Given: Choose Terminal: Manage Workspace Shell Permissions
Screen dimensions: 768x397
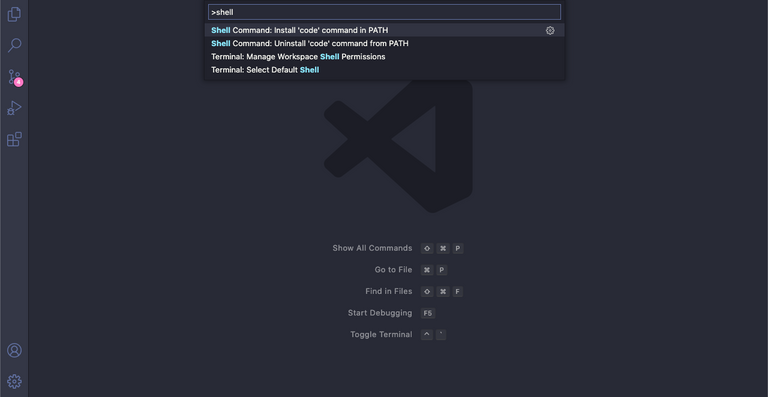Looking at the screenshot, I should point(384,57).
